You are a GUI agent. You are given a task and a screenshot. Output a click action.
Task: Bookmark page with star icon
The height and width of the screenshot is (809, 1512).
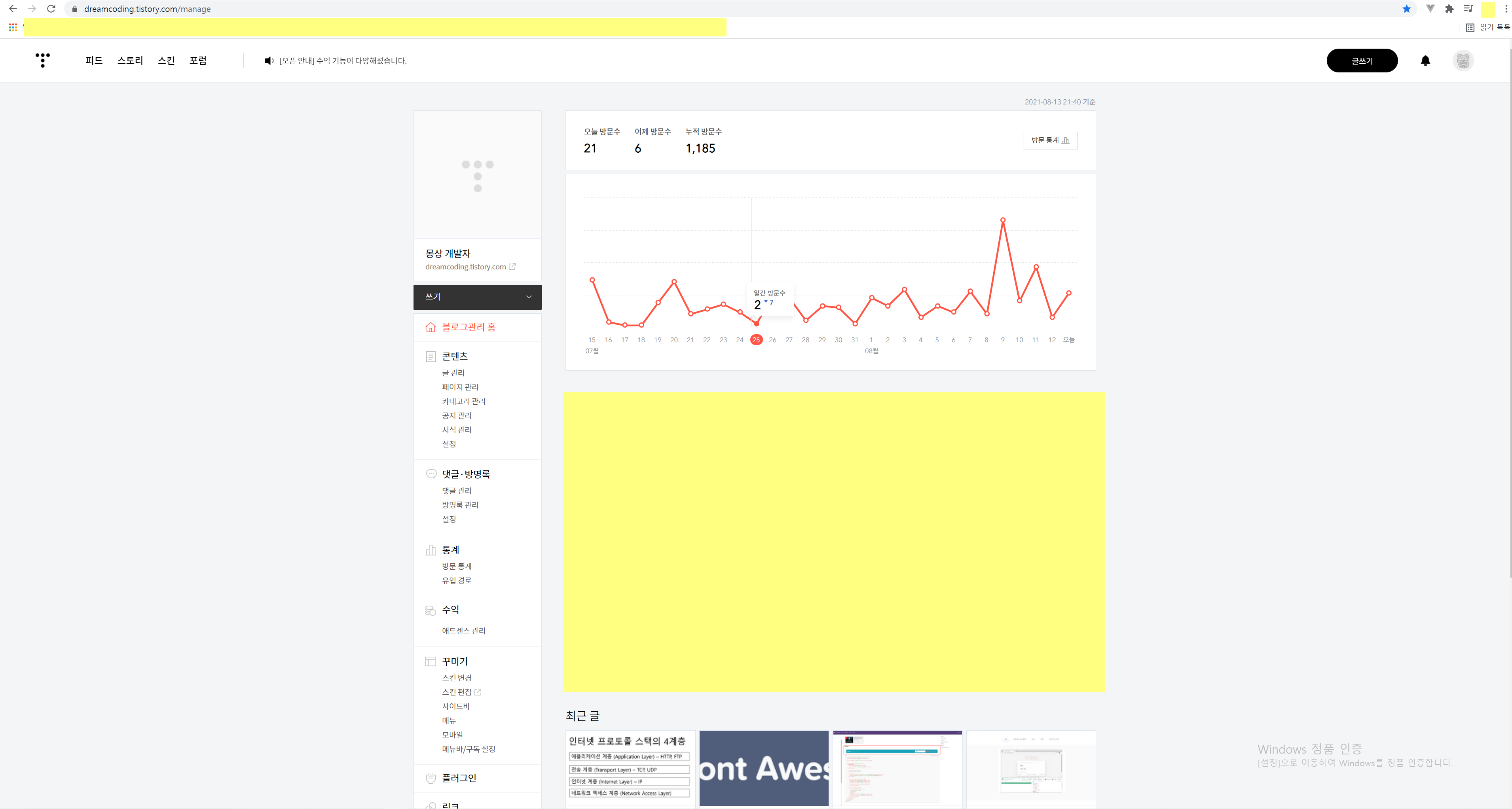[x=1406, y=9]
